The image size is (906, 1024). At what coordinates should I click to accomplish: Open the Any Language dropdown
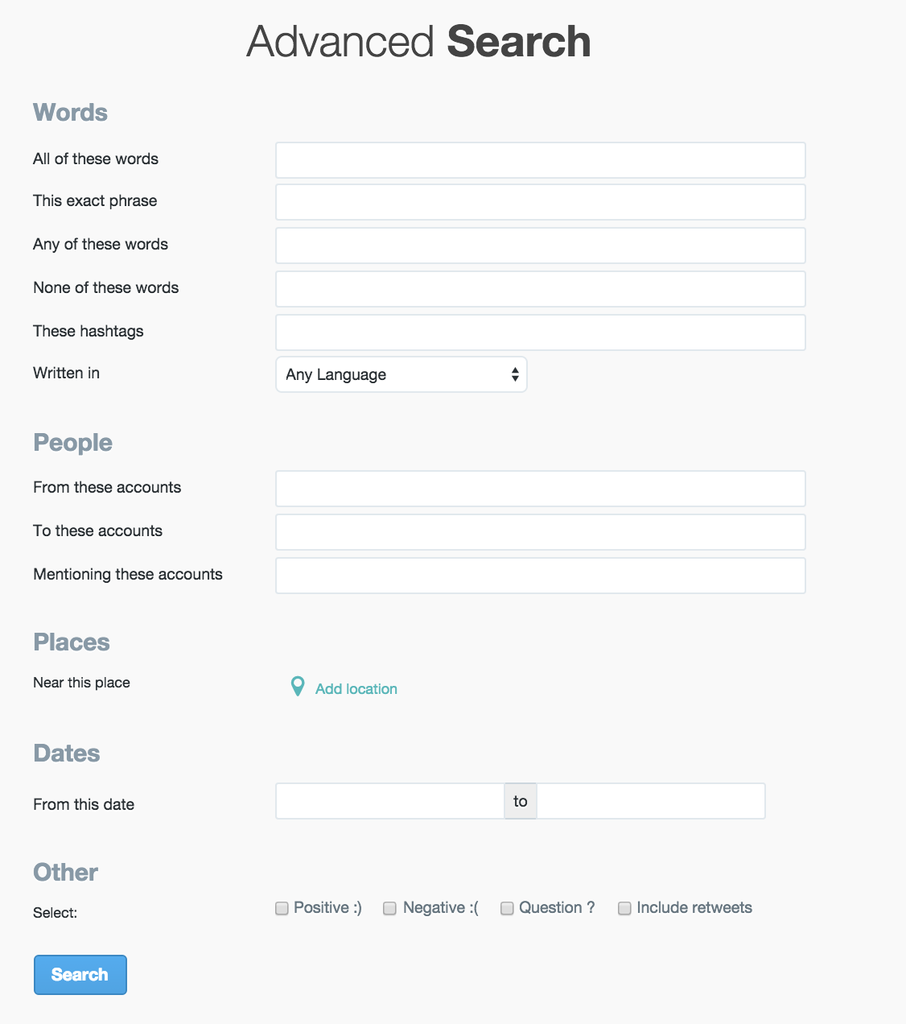coord(400,375)
